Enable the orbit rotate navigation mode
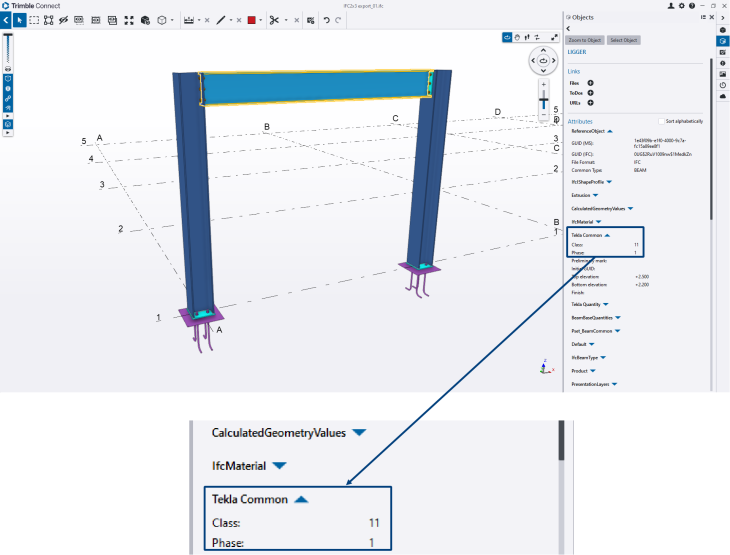The height and width of the screenshot is (555, 730). click(506, 37)
